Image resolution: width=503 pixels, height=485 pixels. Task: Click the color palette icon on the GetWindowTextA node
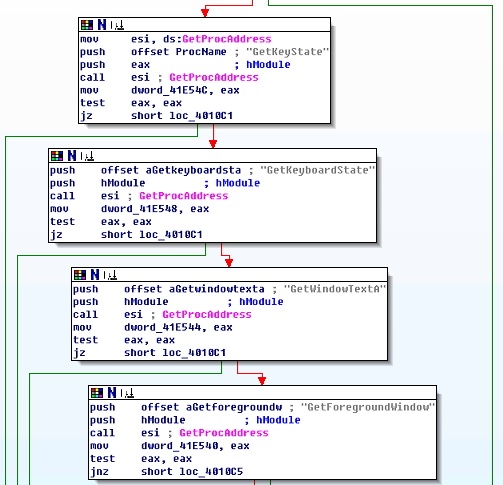pos(80,275)
